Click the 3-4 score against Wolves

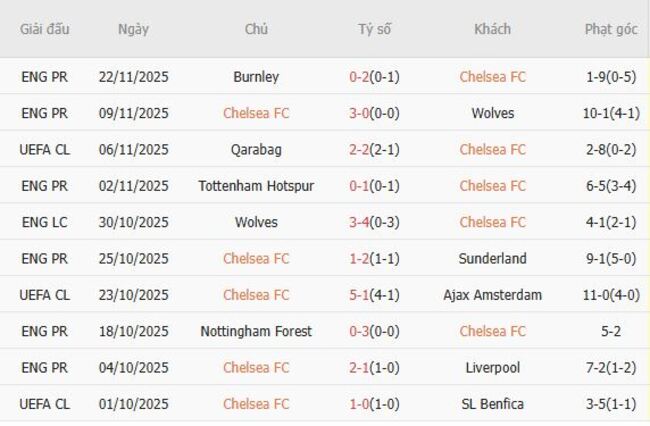359,222
